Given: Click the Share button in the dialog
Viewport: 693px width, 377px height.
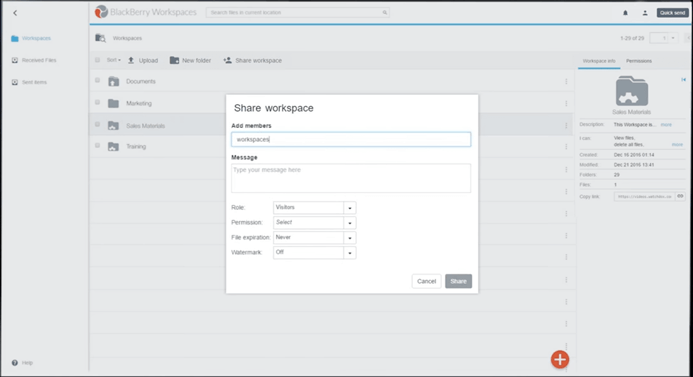Looking at the screenshot, I should [458, 281].
